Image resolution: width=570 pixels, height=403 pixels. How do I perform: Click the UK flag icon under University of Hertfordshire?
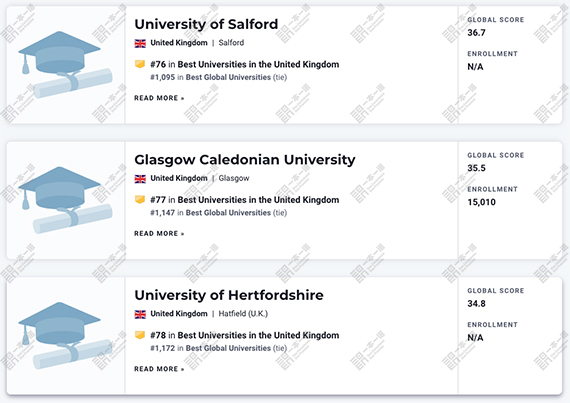[x=140, y=314]
